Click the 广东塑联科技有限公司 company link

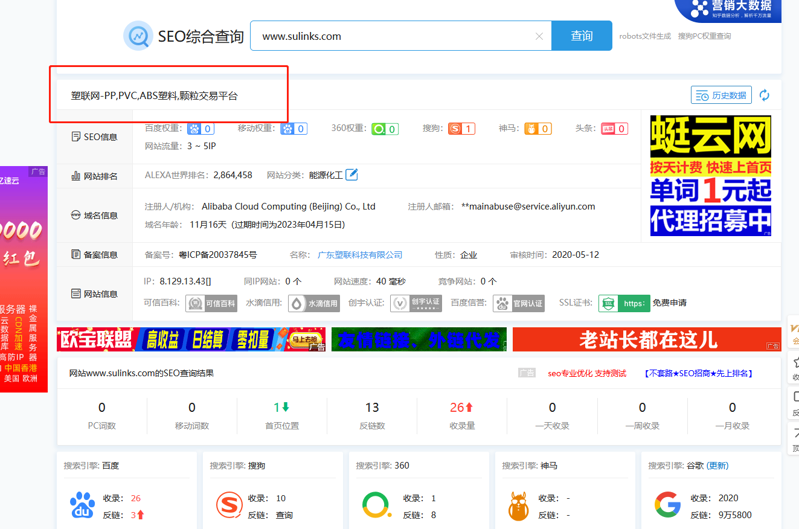pyautogui.click(x=360, y=255)
